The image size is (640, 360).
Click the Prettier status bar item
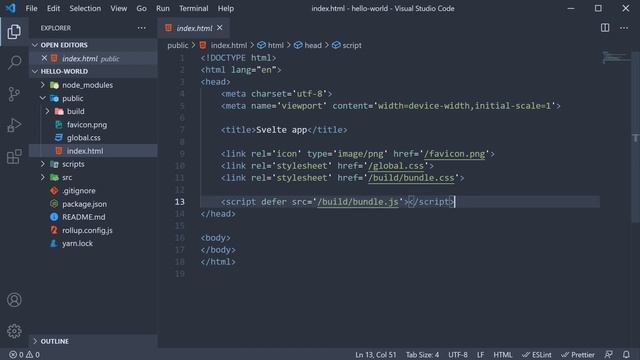coord(578,354)
